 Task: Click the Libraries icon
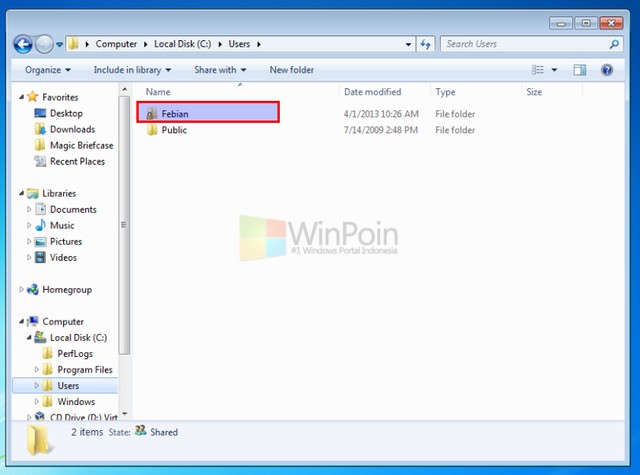coord(33,193)
